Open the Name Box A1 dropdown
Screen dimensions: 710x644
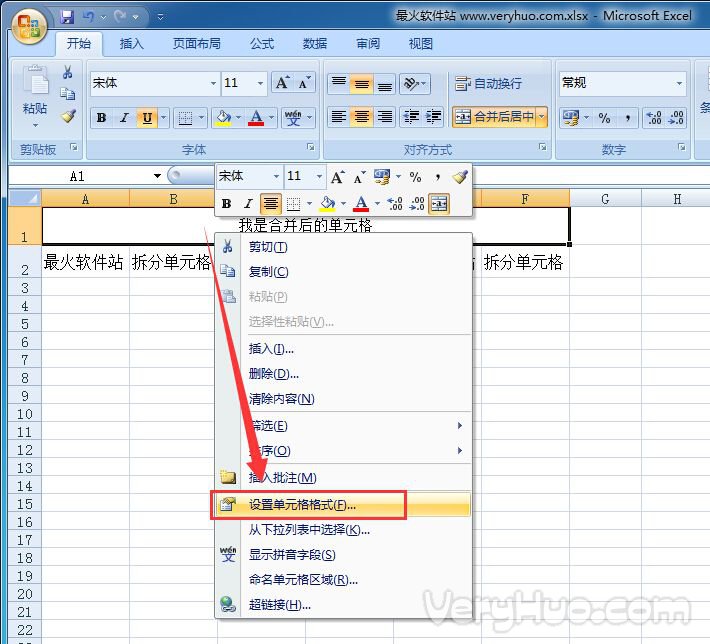tap(157, 176)
